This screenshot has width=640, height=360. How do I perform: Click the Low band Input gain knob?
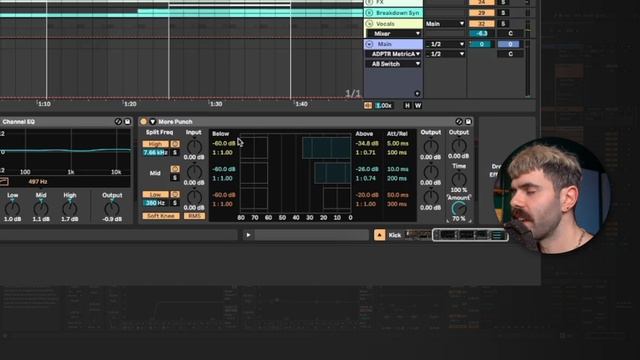pyautogui.click(x=194, y=197)
